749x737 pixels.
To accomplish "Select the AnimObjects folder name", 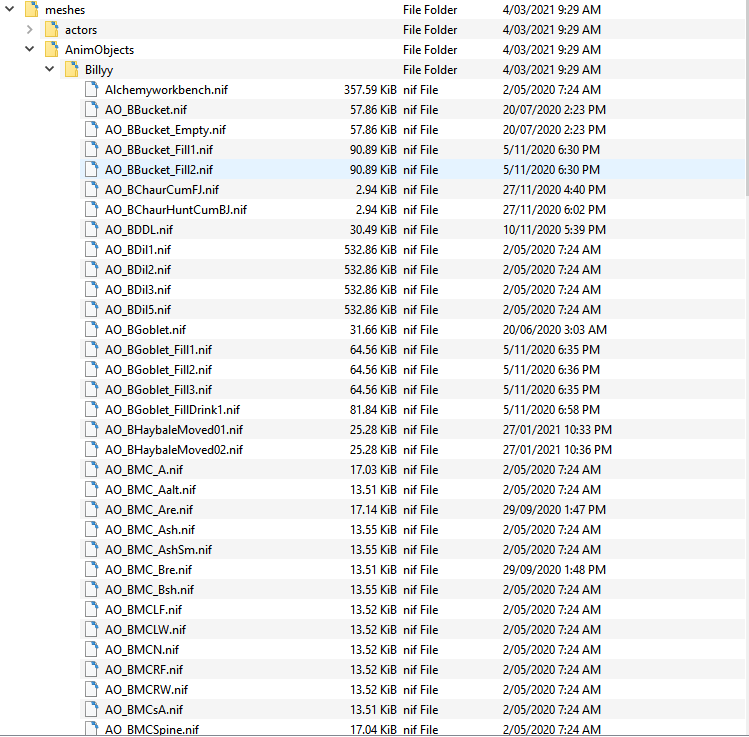I will [99, 50].
